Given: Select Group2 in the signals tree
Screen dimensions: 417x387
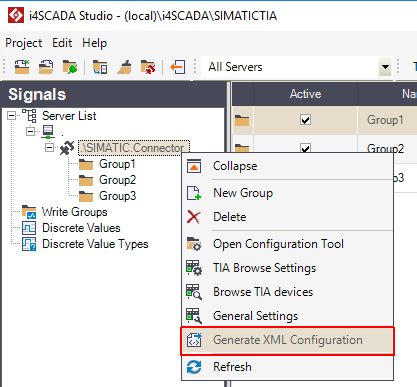Looking at the screenshot, I should click(x=117, y=180).
